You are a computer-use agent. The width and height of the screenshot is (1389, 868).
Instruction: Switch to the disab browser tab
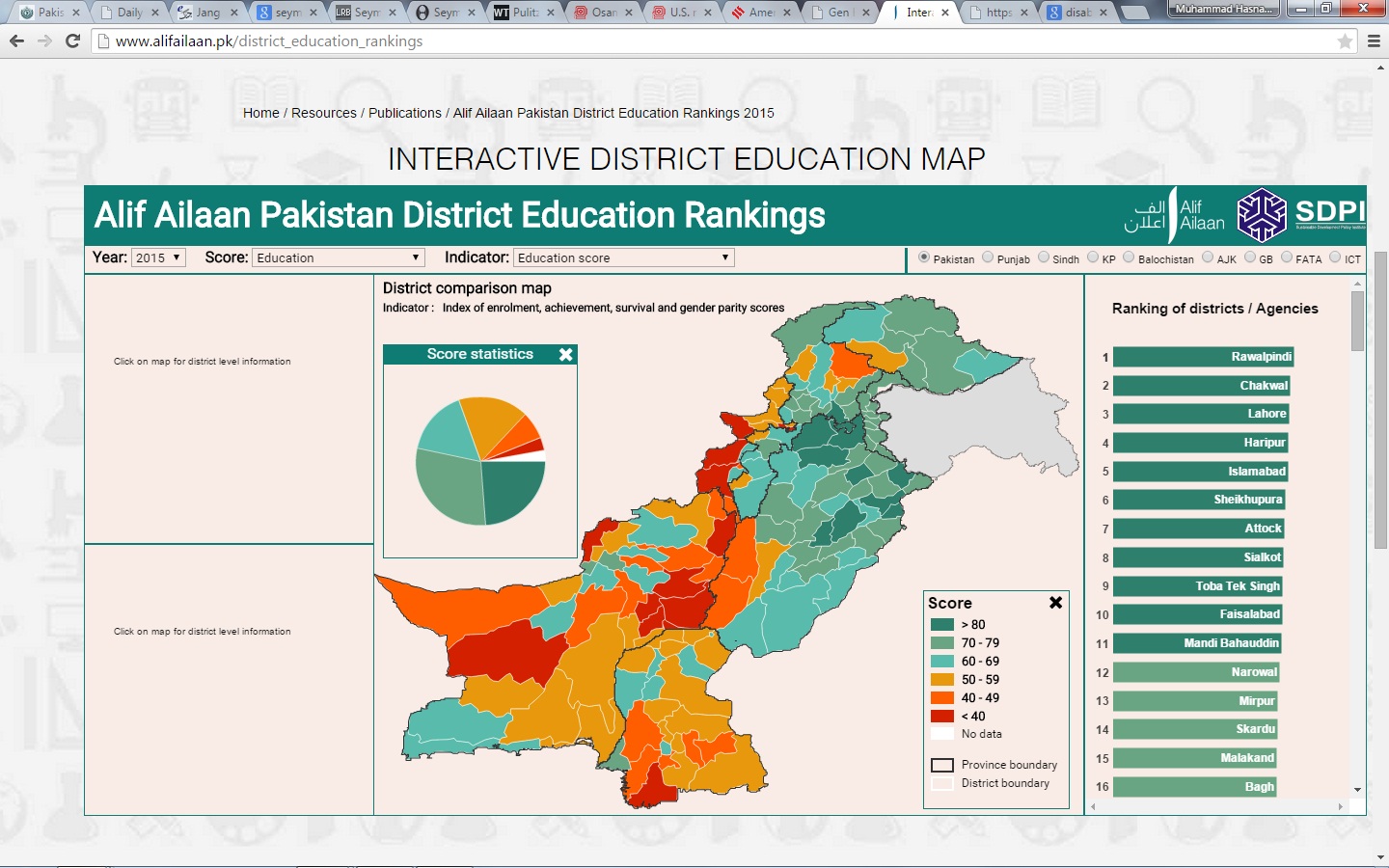tap(1076, 13)
